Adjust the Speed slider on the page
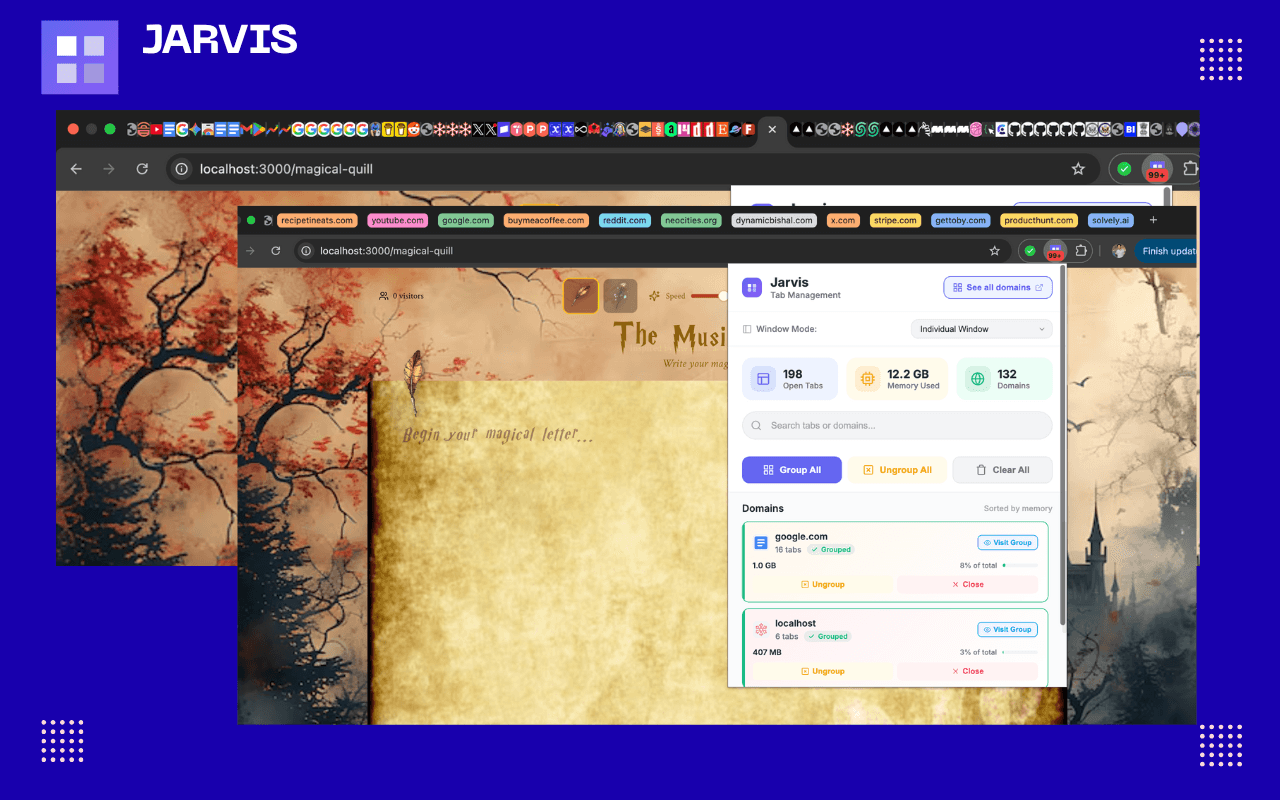1280x800 pixels. (x=723, y=296)
